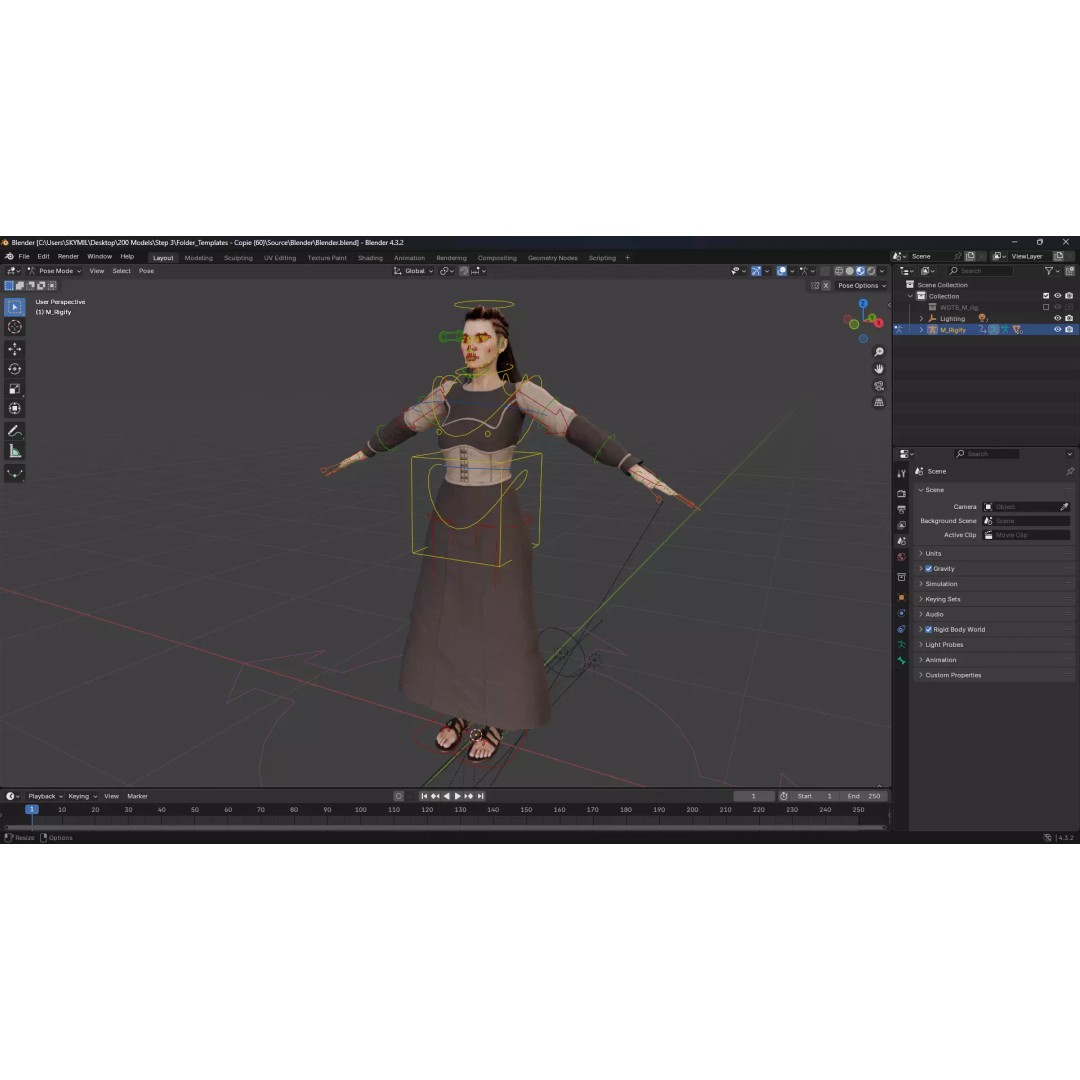This screenshot has width=1080, height=1080.
Task: Select the Scale tool in the left toolbar
Action: [14, 389]
